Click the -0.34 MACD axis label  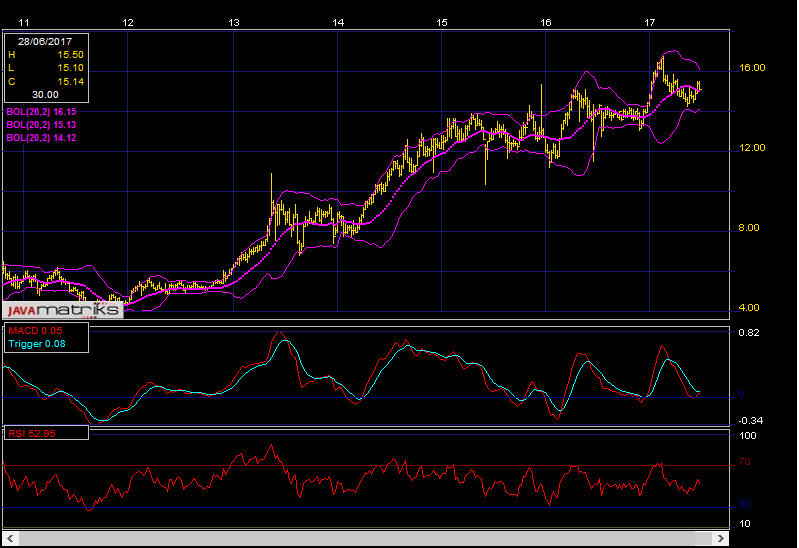(751, 421)
